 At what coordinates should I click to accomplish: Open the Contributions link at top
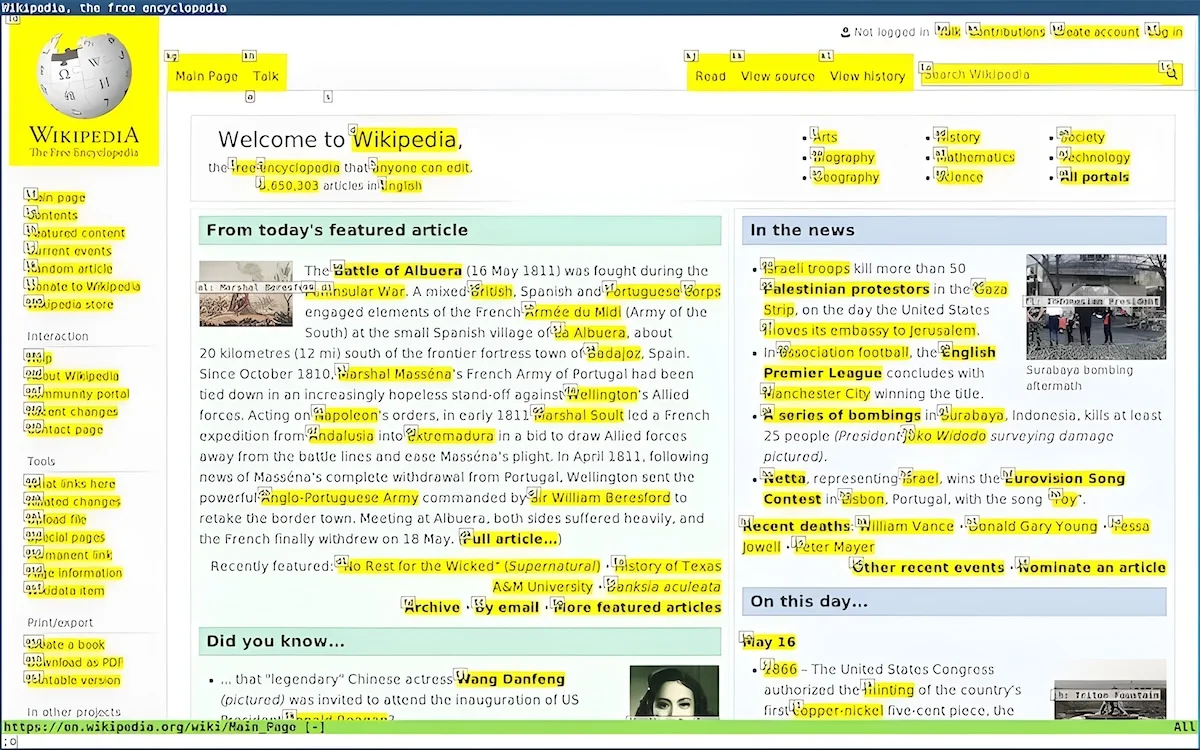pyautogui.click(x=1006, y=32)
